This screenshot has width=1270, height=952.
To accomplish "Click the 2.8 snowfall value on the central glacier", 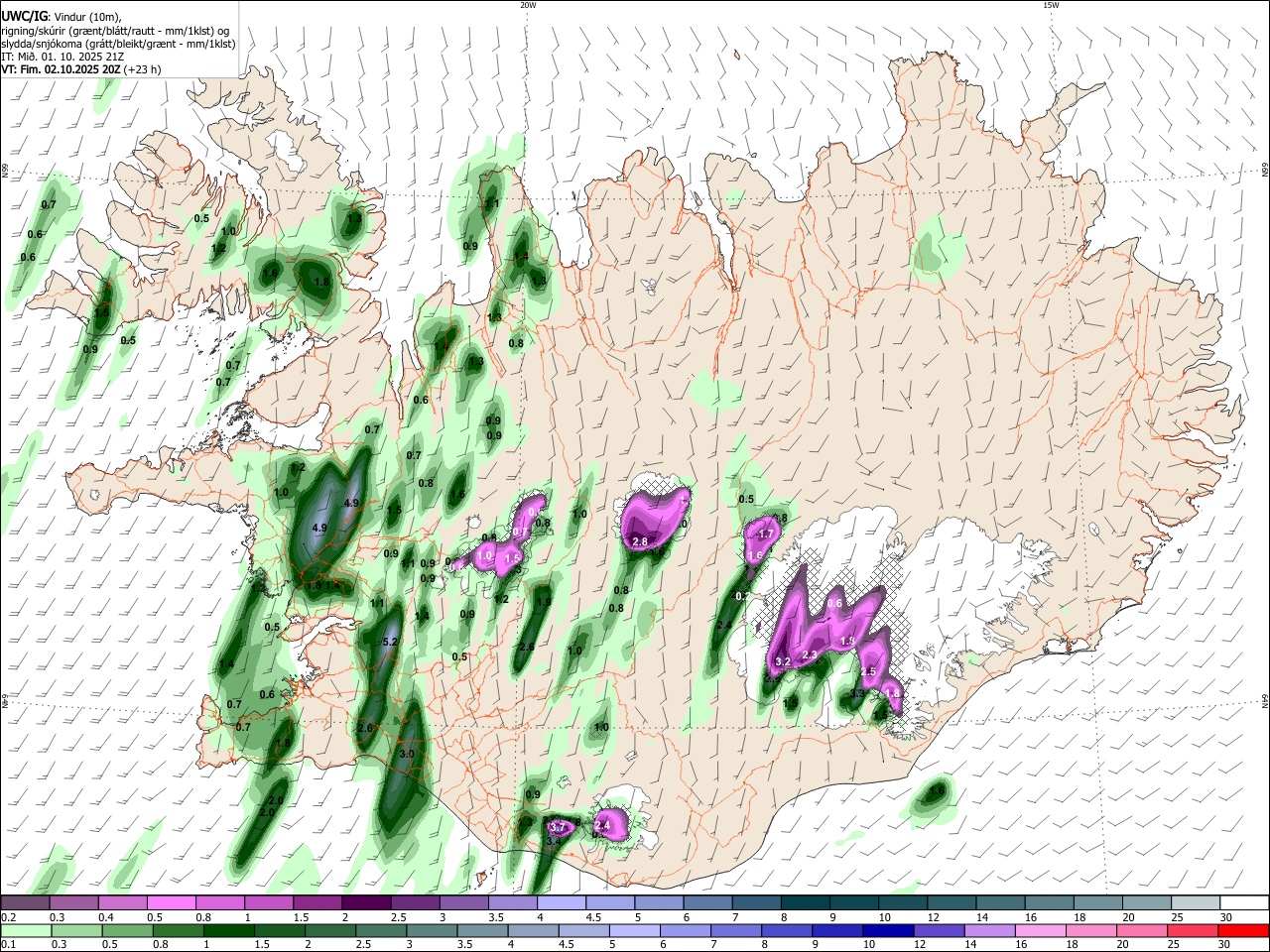I will coord(640,541).
